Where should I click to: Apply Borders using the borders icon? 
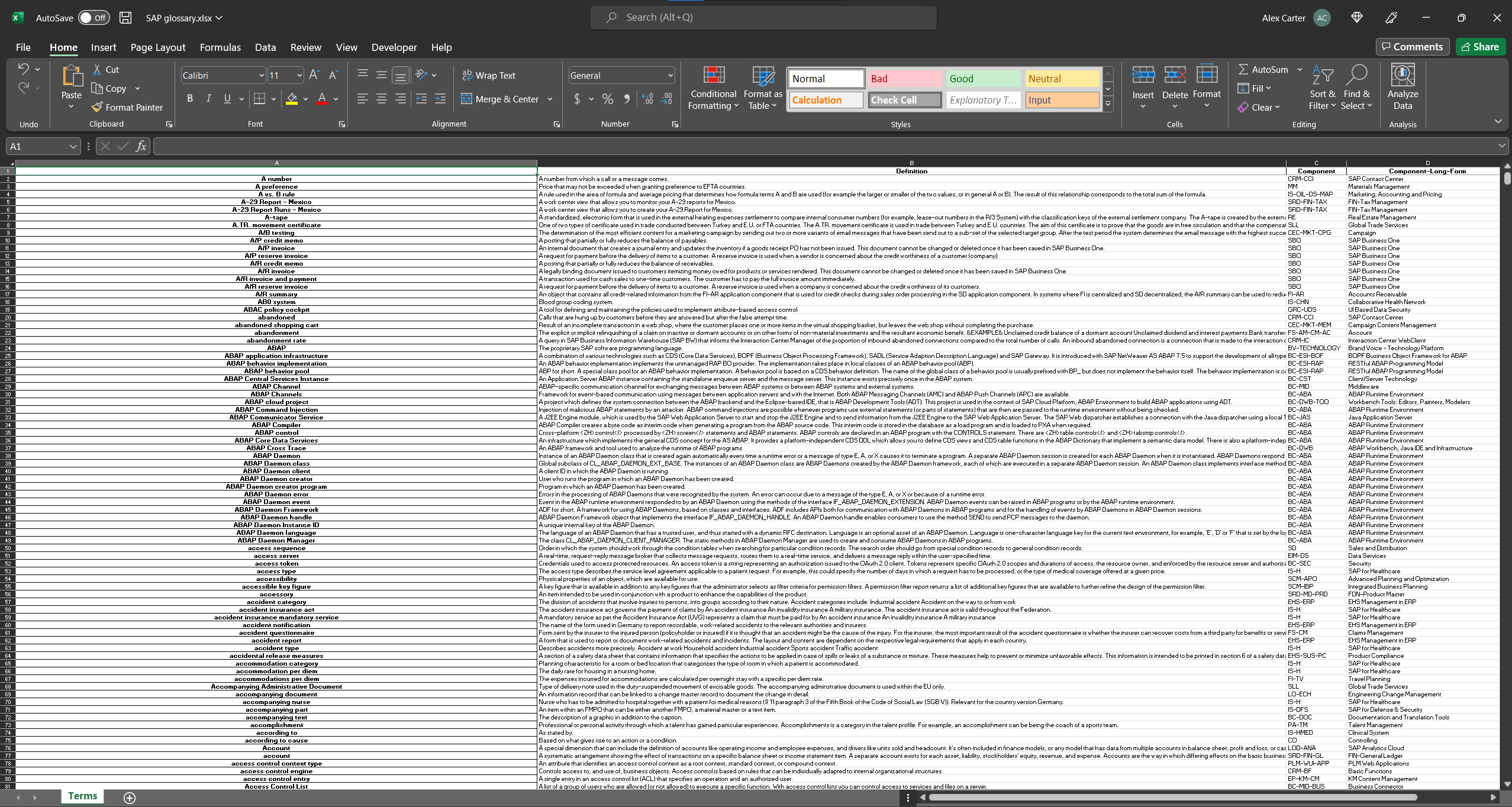(259, 99)
